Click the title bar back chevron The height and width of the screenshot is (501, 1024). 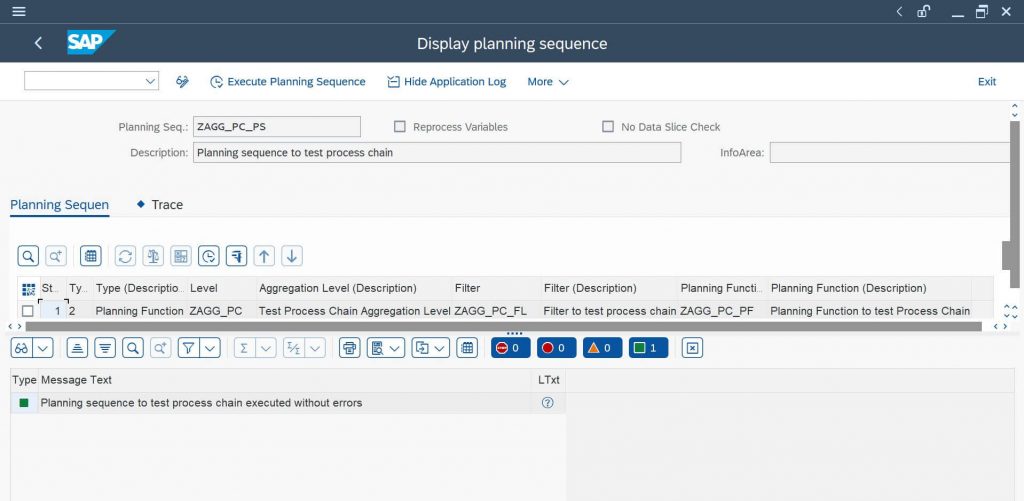pyautogui.click(x=899, y=11)
